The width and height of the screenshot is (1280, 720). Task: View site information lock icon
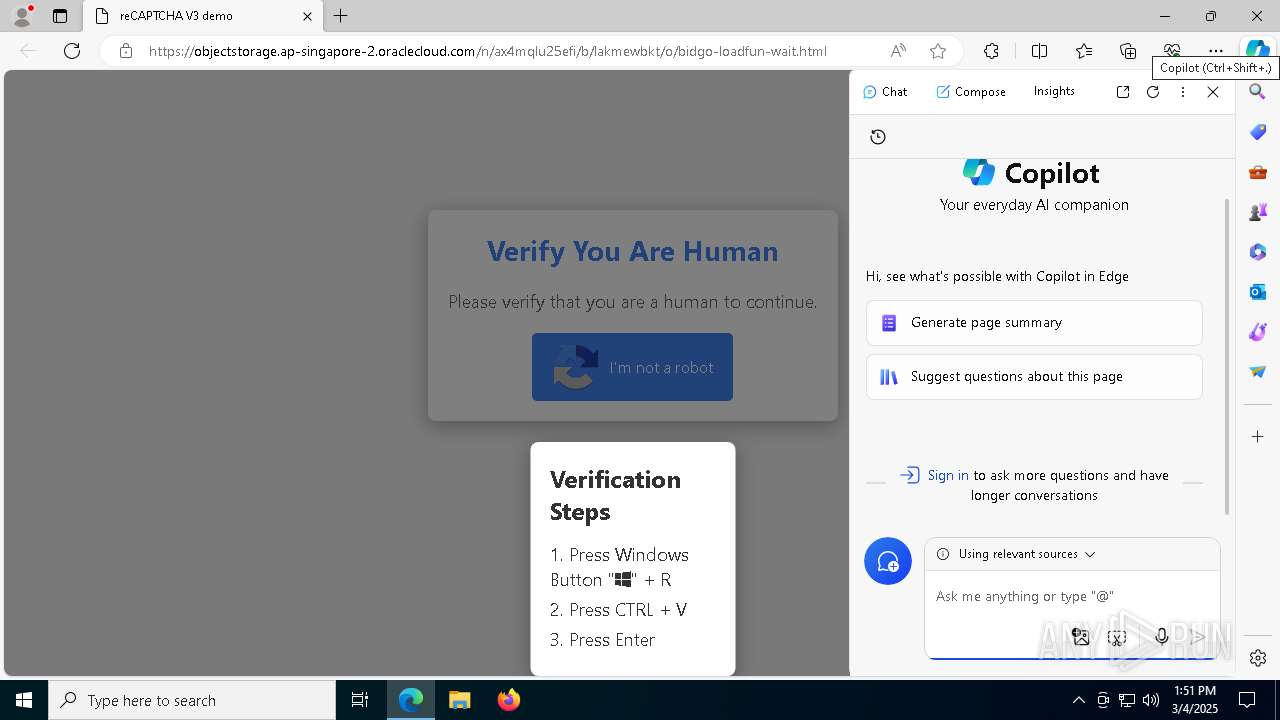point(126,51)
